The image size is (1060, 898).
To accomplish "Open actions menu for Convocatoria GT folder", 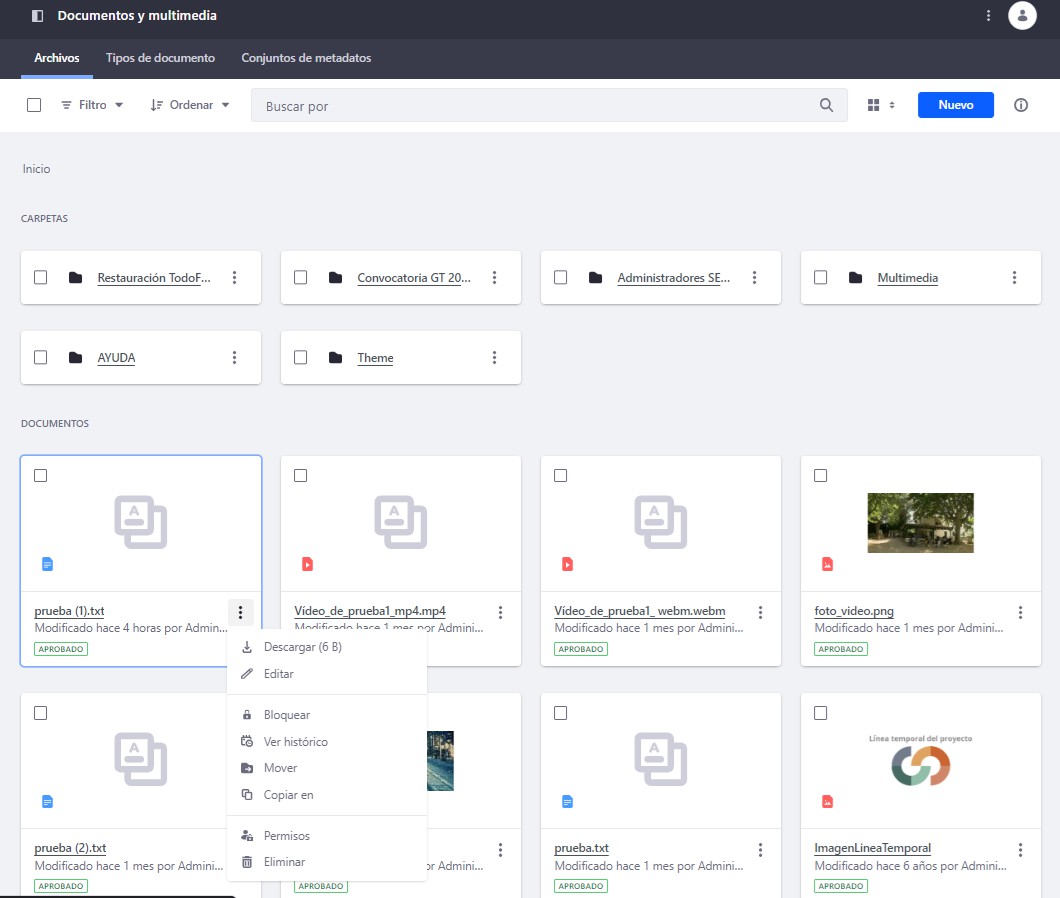I will point(495,277).
